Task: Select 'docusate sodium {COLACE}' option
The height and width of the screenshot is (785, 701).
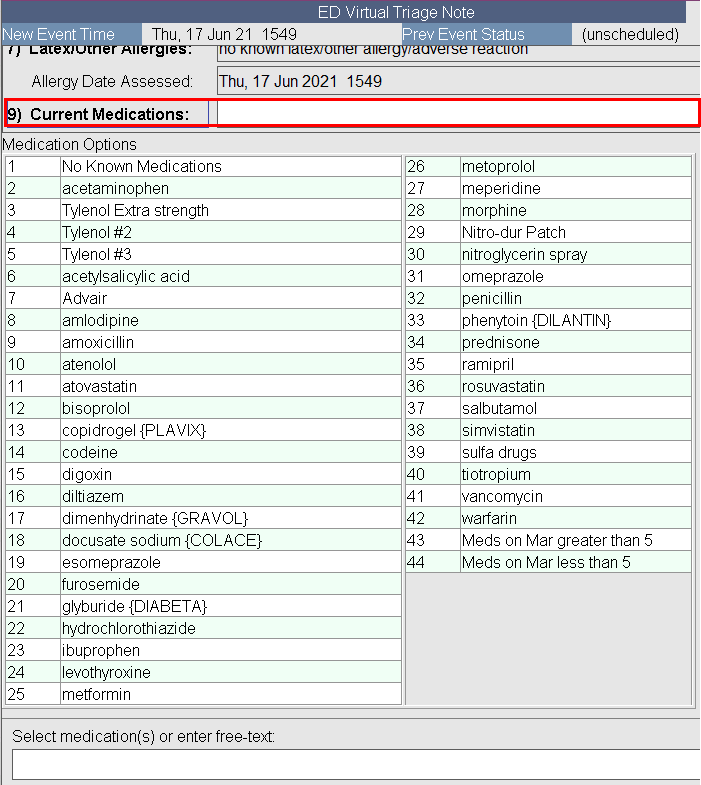Action: pyautogui.click(x=203, y=541)
